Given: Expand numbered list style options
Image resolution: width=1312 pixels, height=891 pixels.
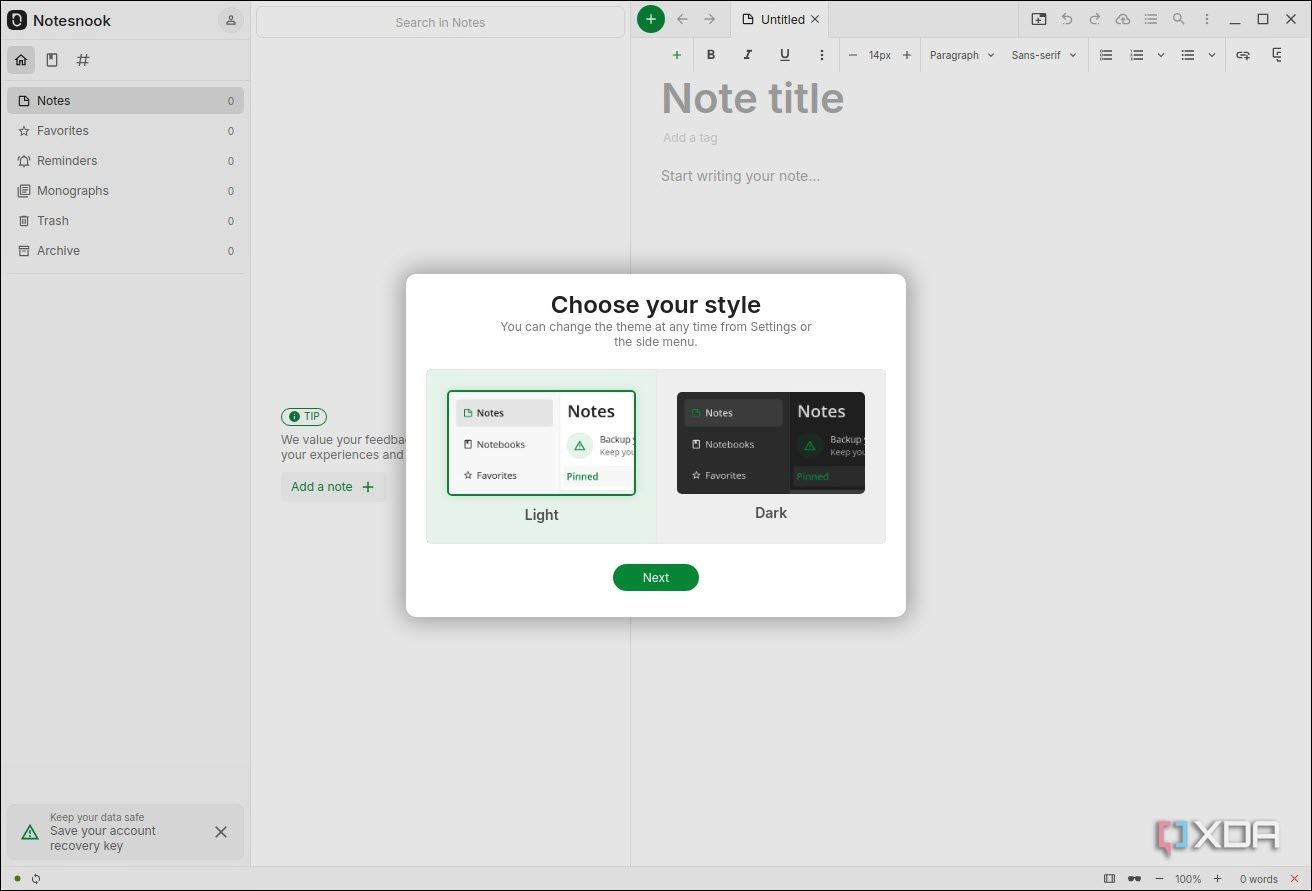Looking at the screenshot, I should (1161, 55).
